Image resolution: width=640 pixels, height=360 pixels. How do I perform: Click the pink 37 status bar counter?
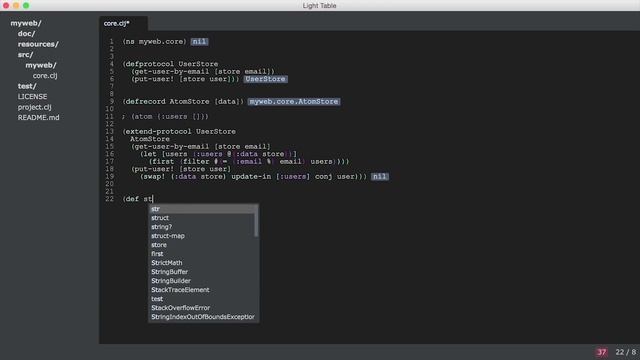602,352
